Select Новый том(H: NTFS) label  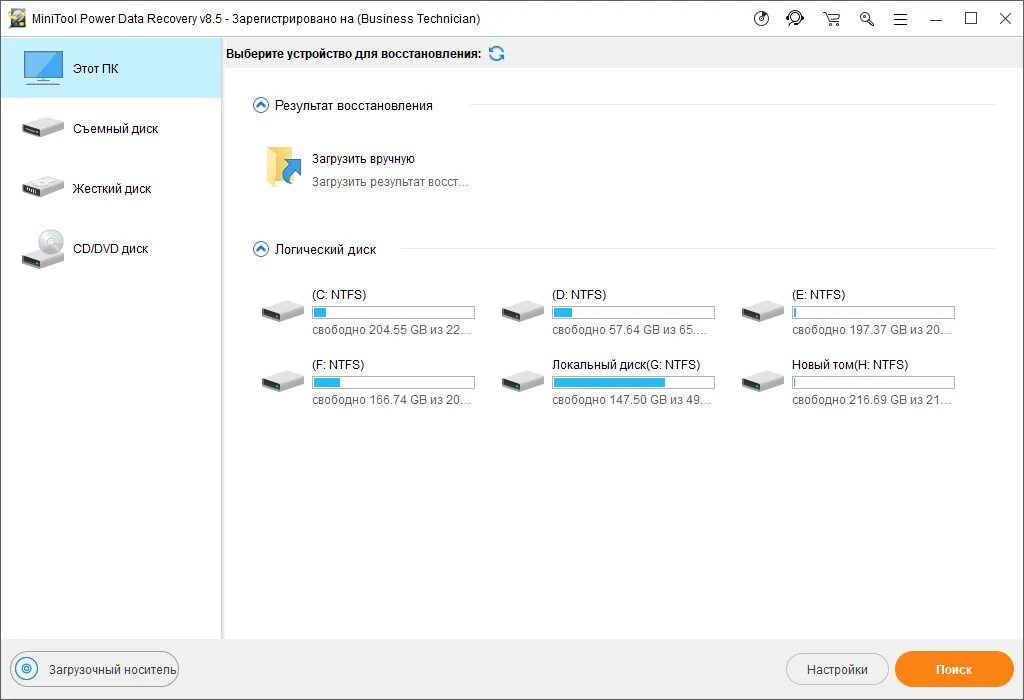(850, 364)
